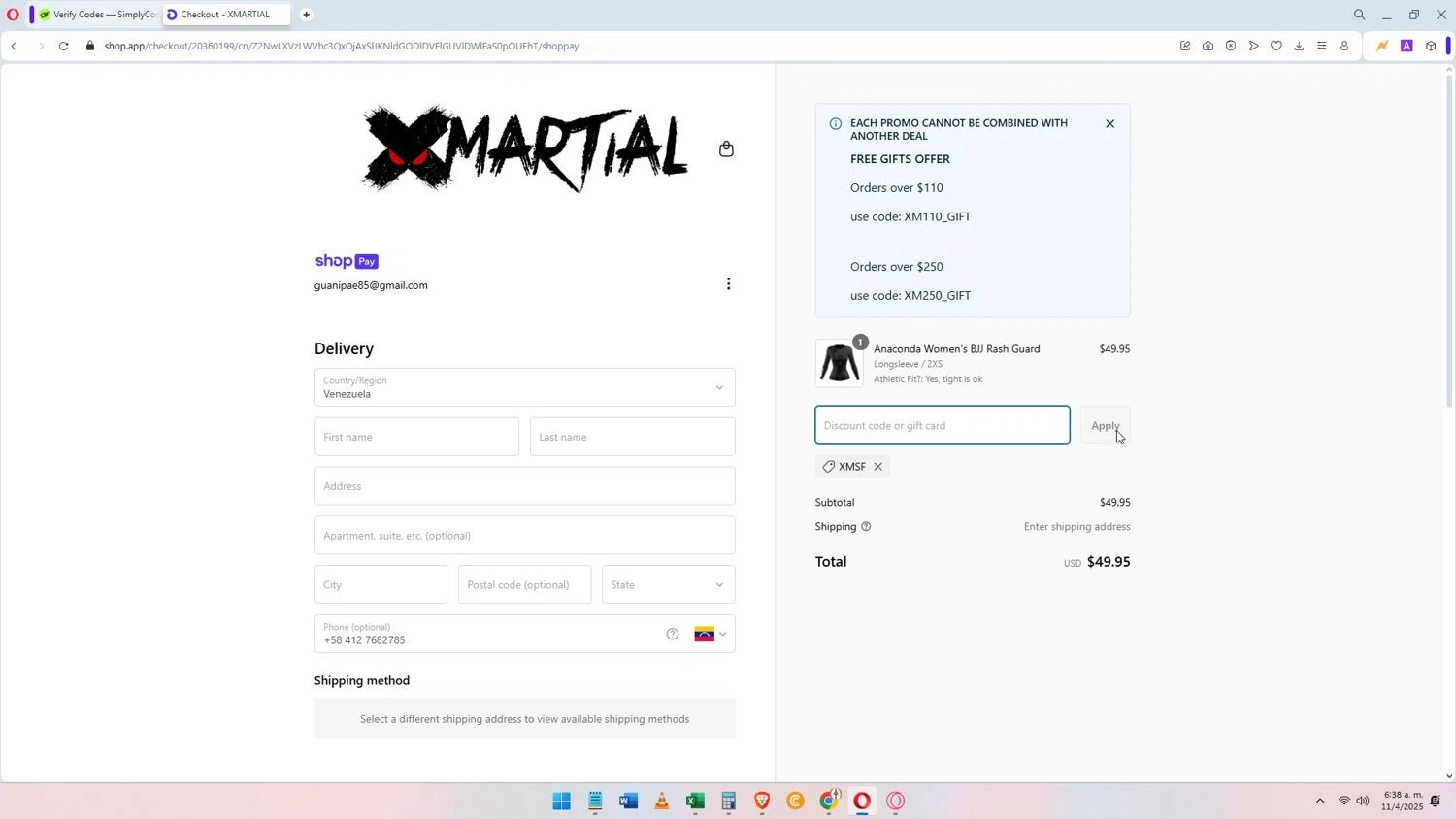The width and height of the screenshot is (1456, 819).
Task: Open the Shop Pay account options menu
Action: [728, 283]
